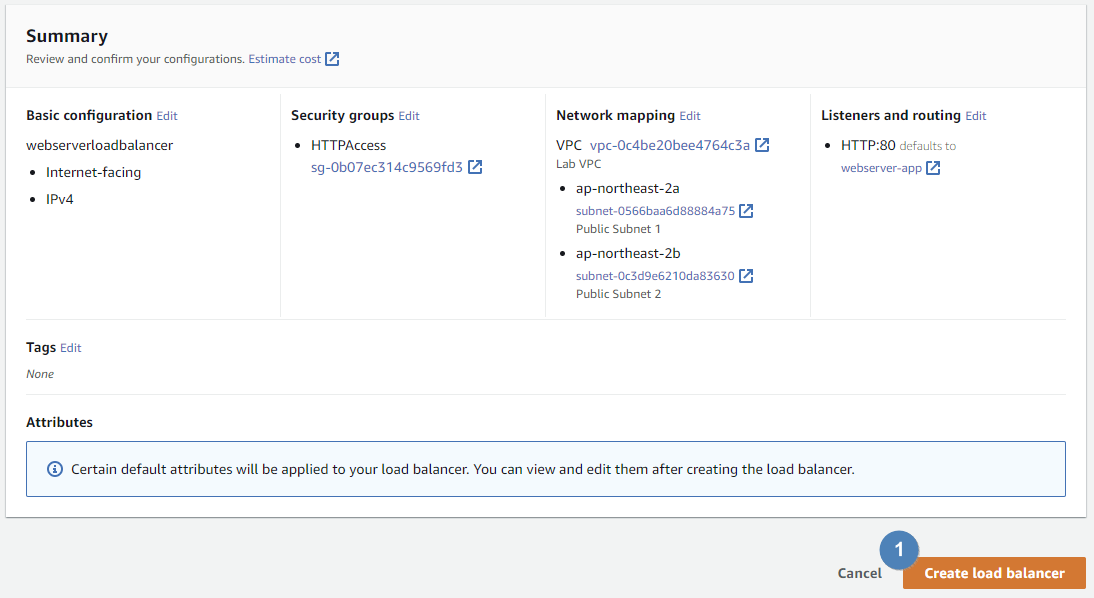Edit the Listeners and routing section

976,116
